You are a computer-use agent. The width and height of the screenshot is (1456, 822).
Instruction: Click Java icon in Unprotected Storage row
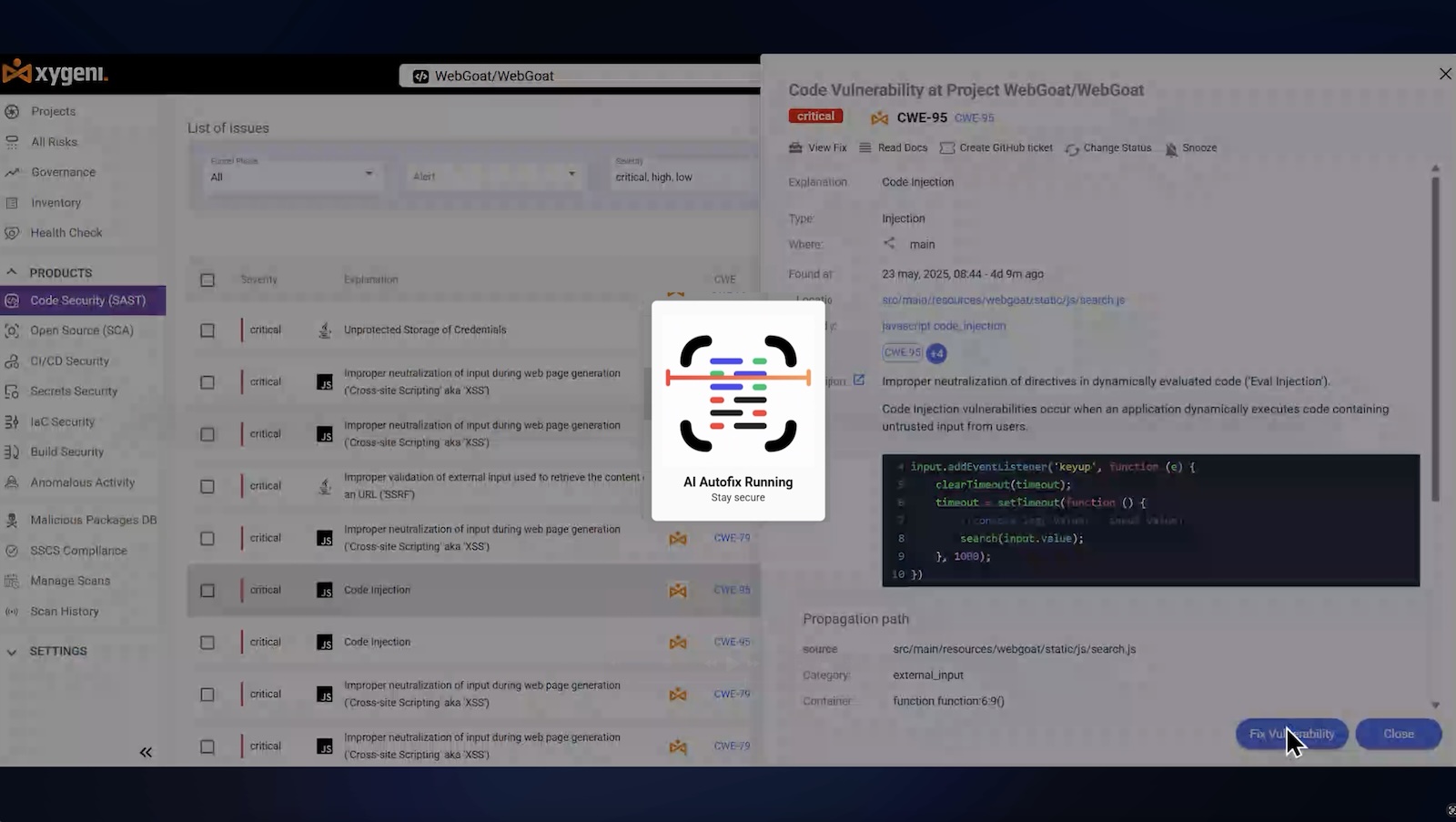click(x=325, y=330)
